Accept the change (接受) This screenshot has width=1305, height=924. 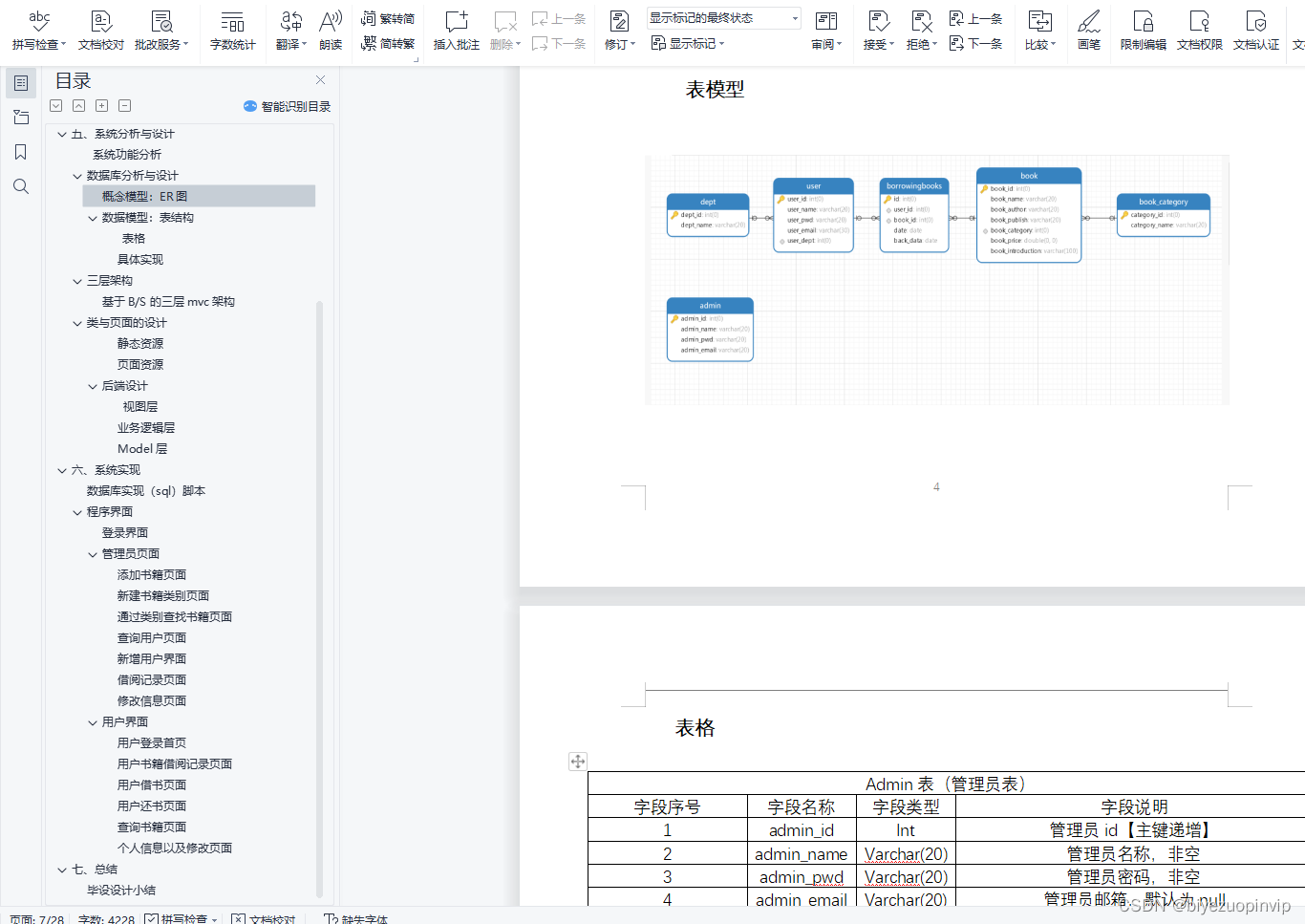[879, 29]
